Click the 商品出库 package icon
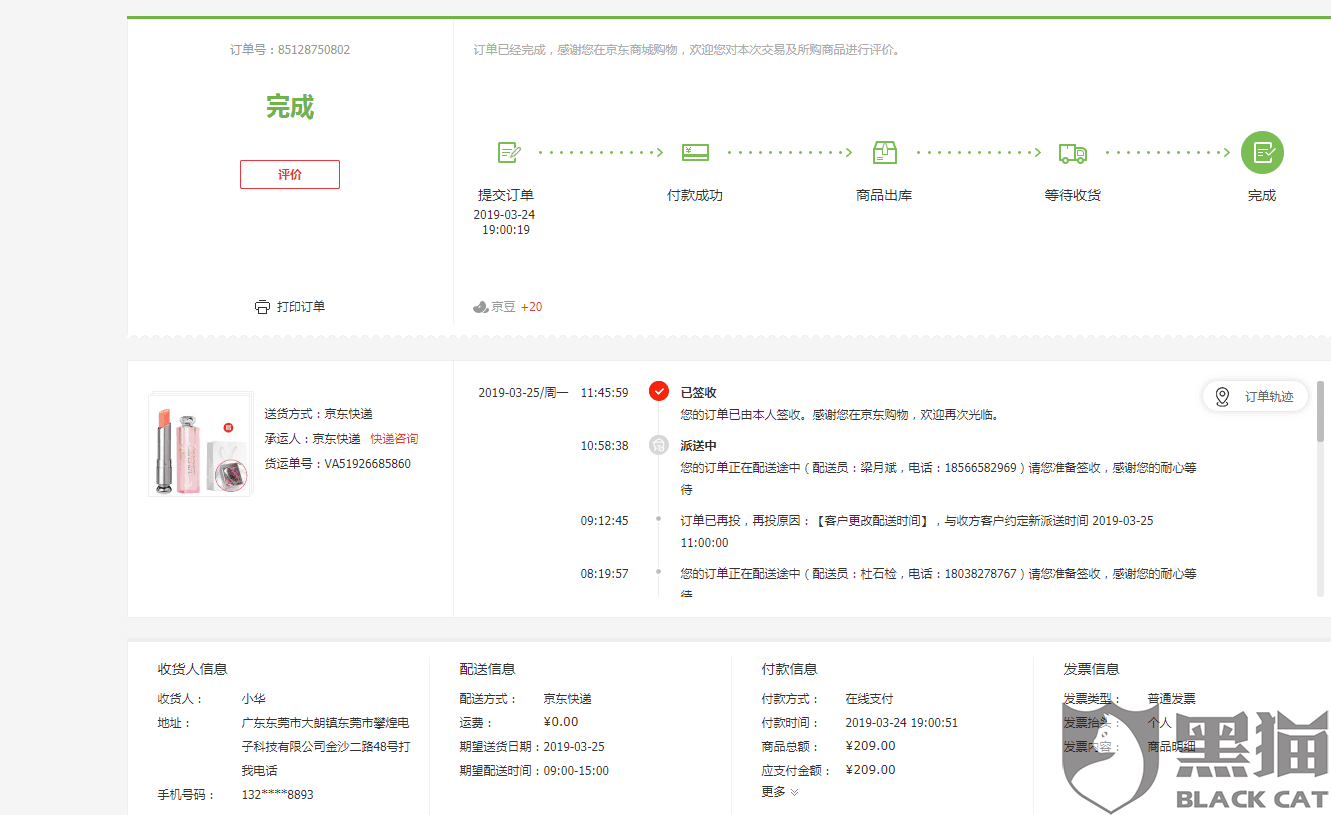This screenshot has width=1331, height=815. pos(884,152)
